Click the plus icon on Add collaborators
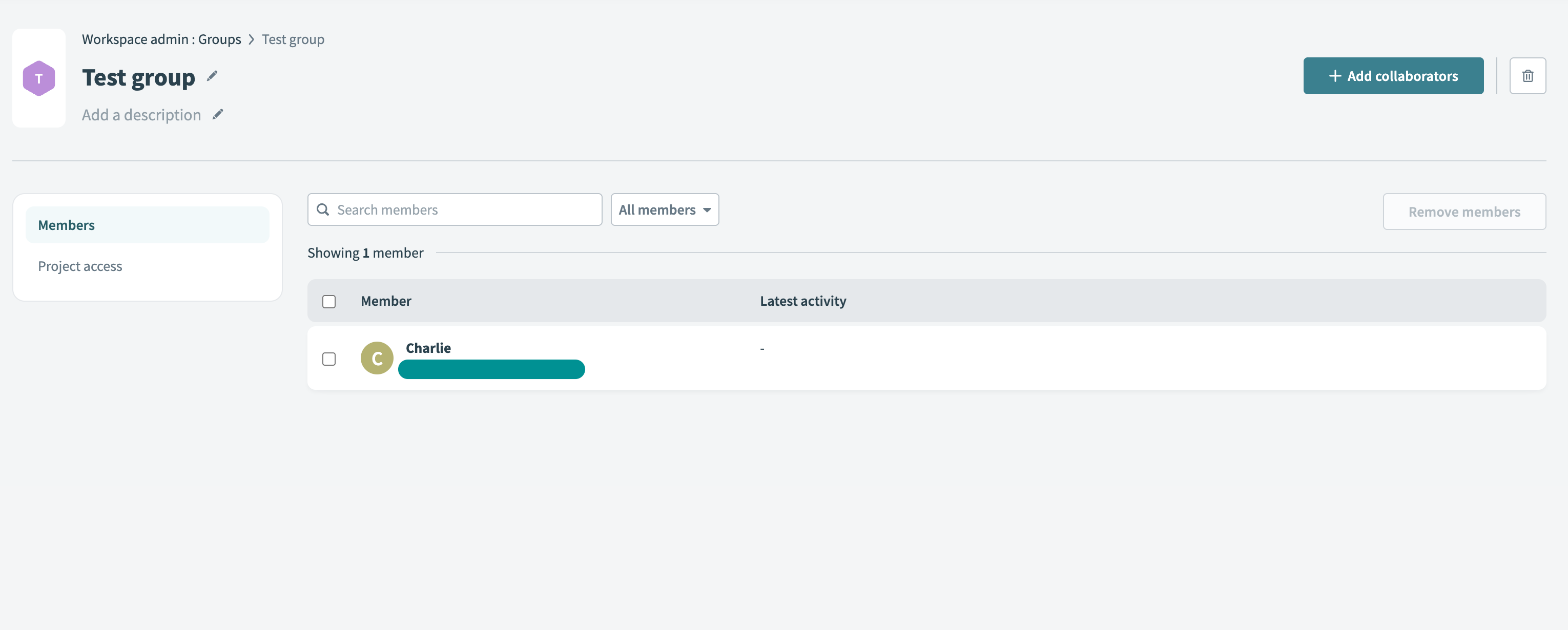This screenshot has width=1568, height=630. (1335, 76)
